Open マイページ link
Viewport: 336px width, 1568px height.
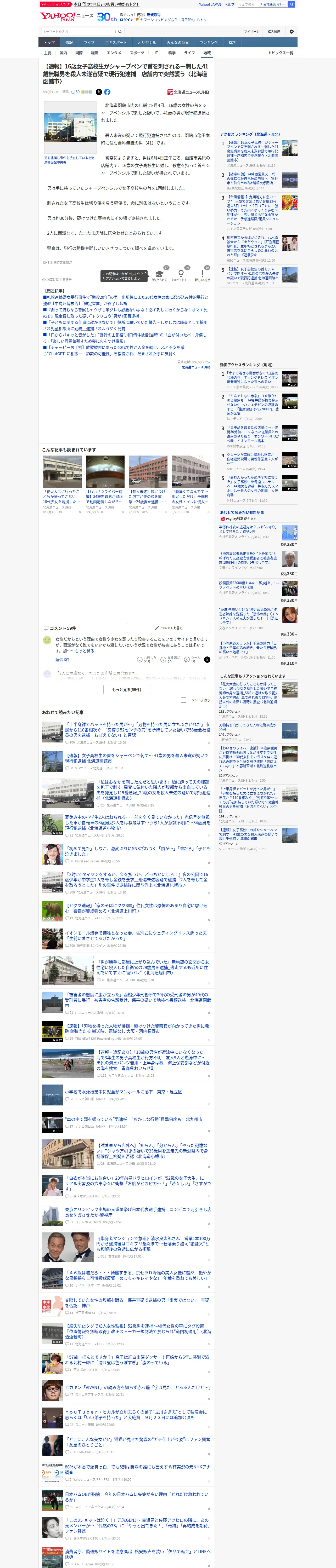(252, 32)
